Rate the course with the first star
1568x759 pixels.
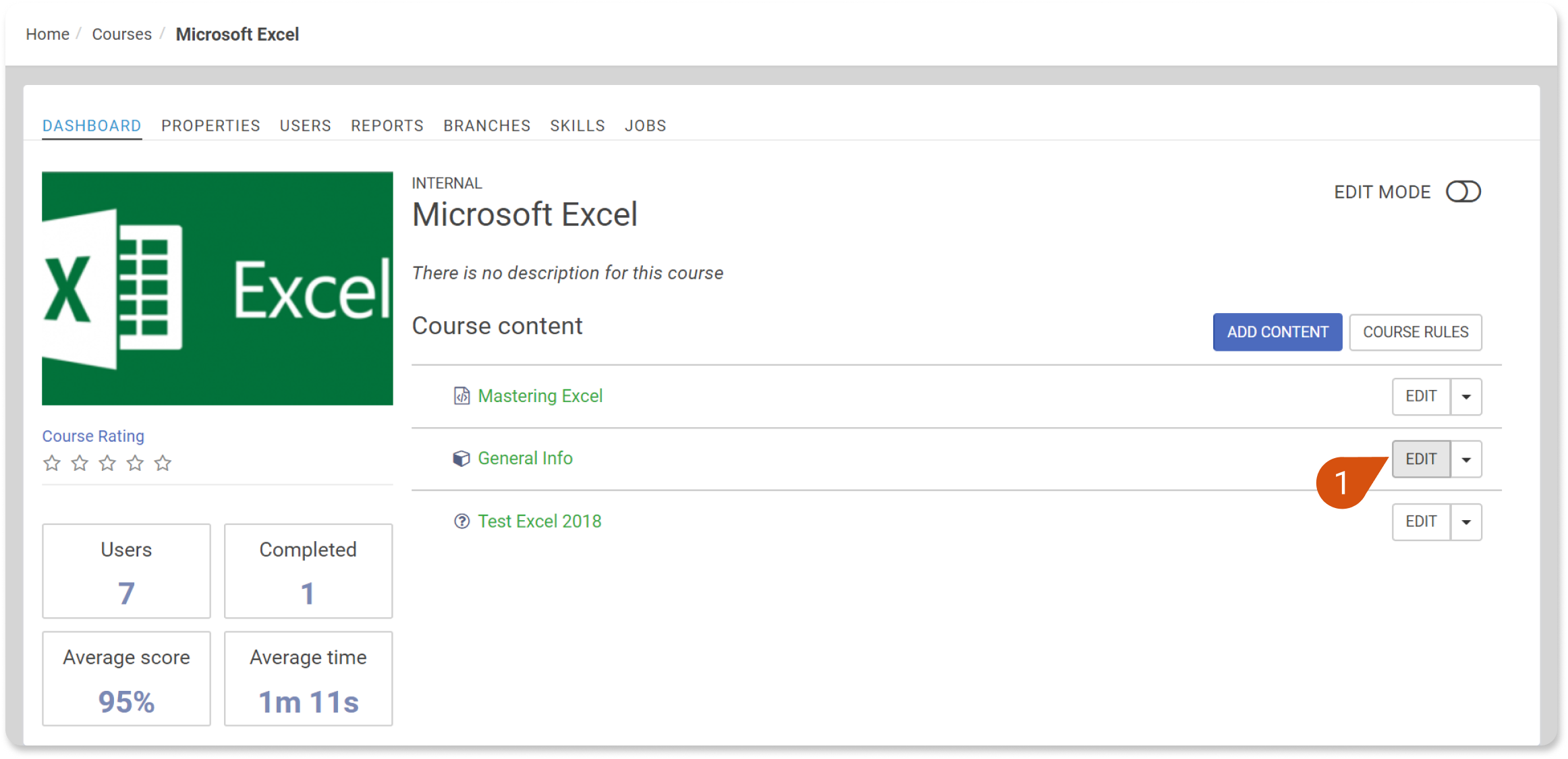point(52,463)
